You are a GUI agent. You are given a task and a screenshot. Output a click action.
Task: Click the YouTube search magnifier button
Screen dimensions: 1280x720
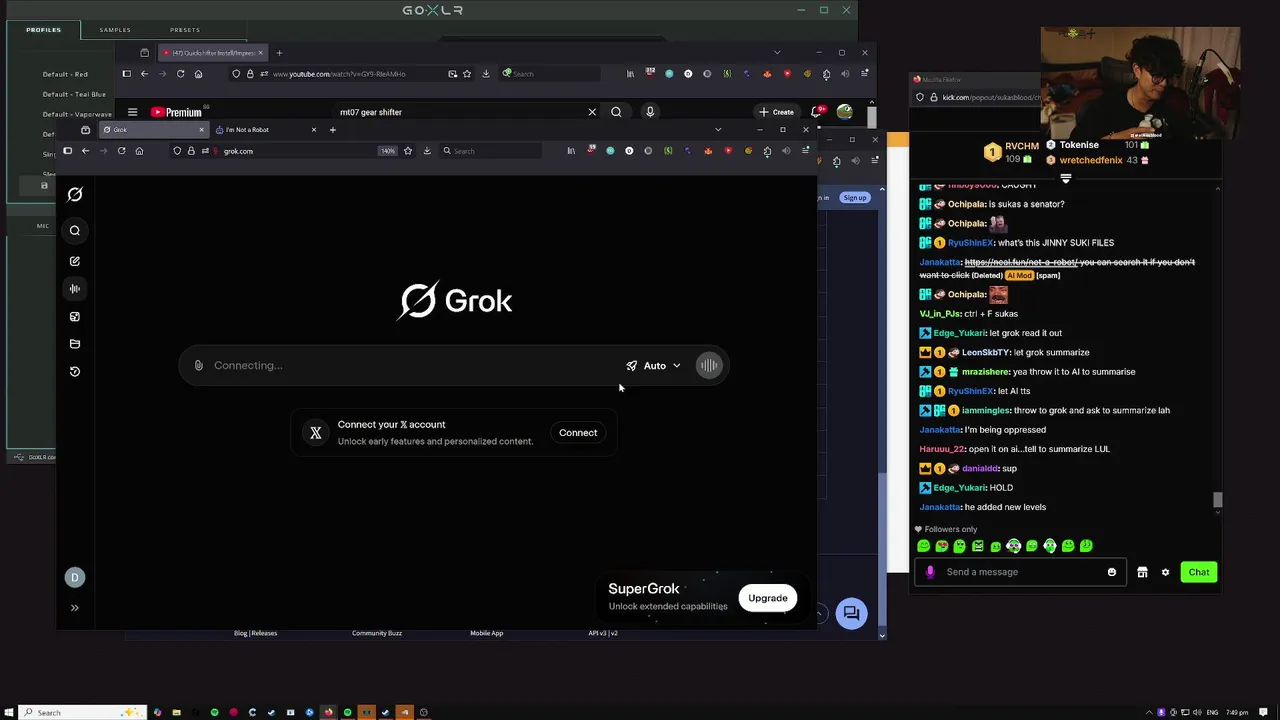coord(616,112)
